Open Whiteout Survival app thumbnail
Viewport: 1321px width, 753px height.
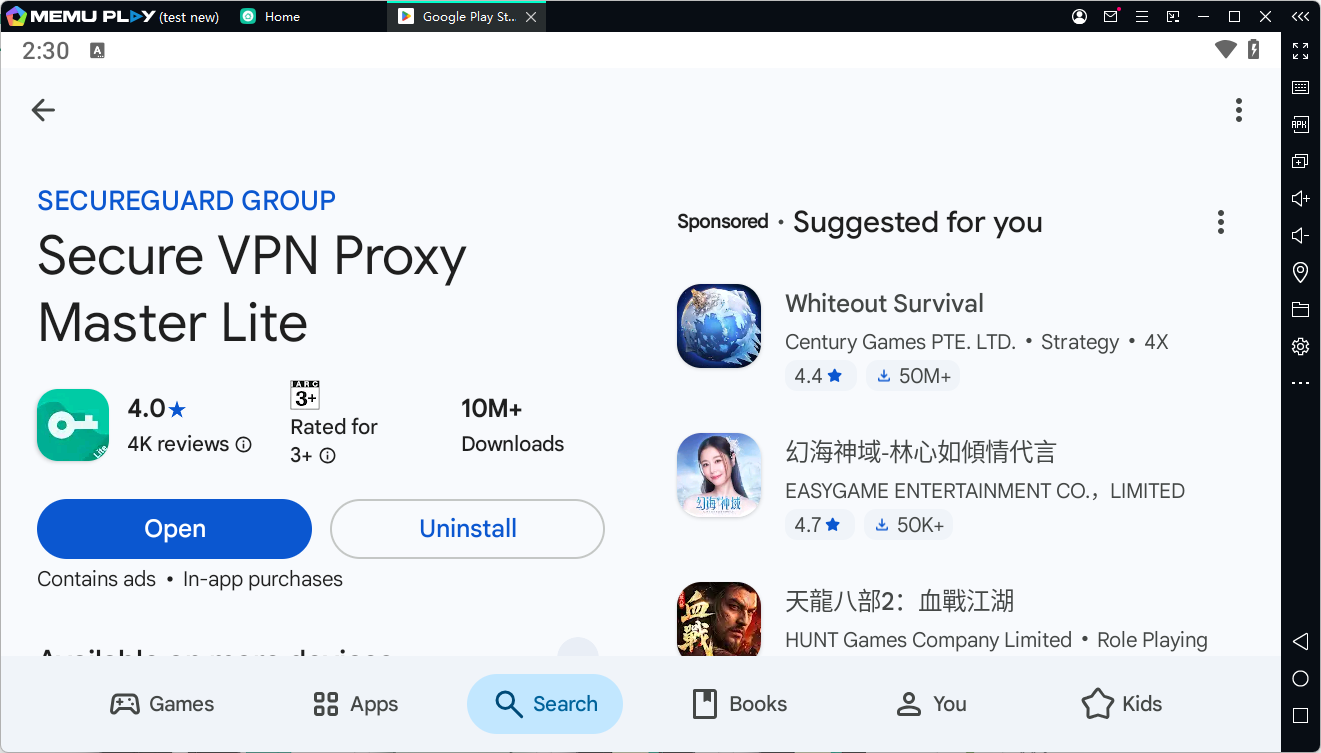[718, 326]
